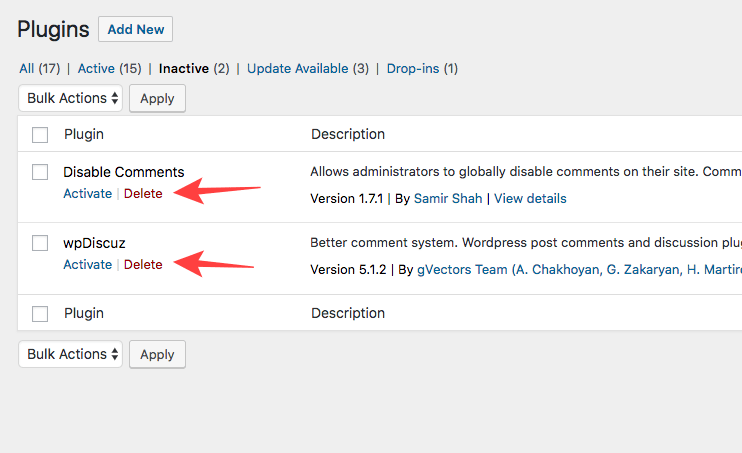
Task: Open gVectors Team author link
Action: pyautogui.click(x=579, y=269)
